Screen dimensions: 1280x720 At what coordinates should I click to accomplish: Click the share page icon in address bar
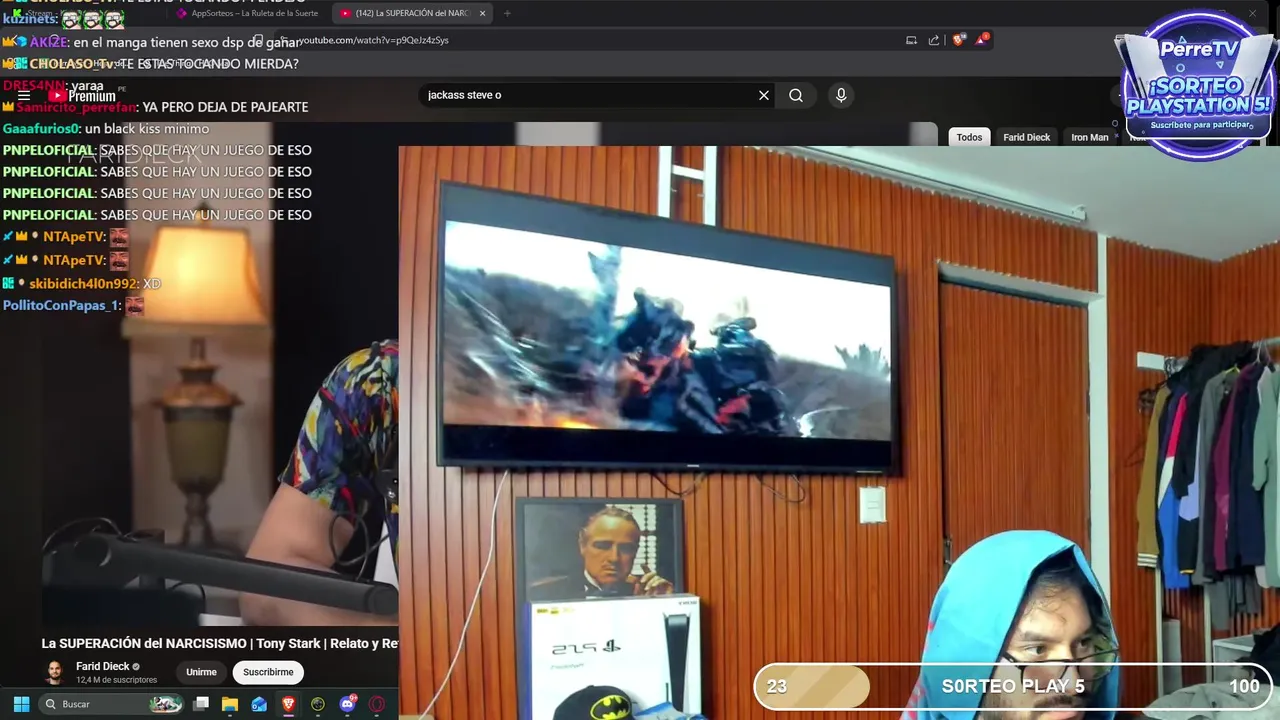click(x=934, y=40)
